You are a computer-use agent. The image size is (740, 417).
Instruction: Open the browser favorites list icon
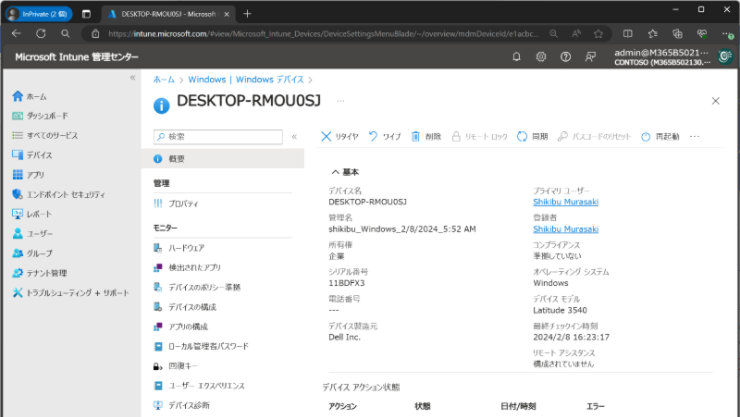coord(653,34)
